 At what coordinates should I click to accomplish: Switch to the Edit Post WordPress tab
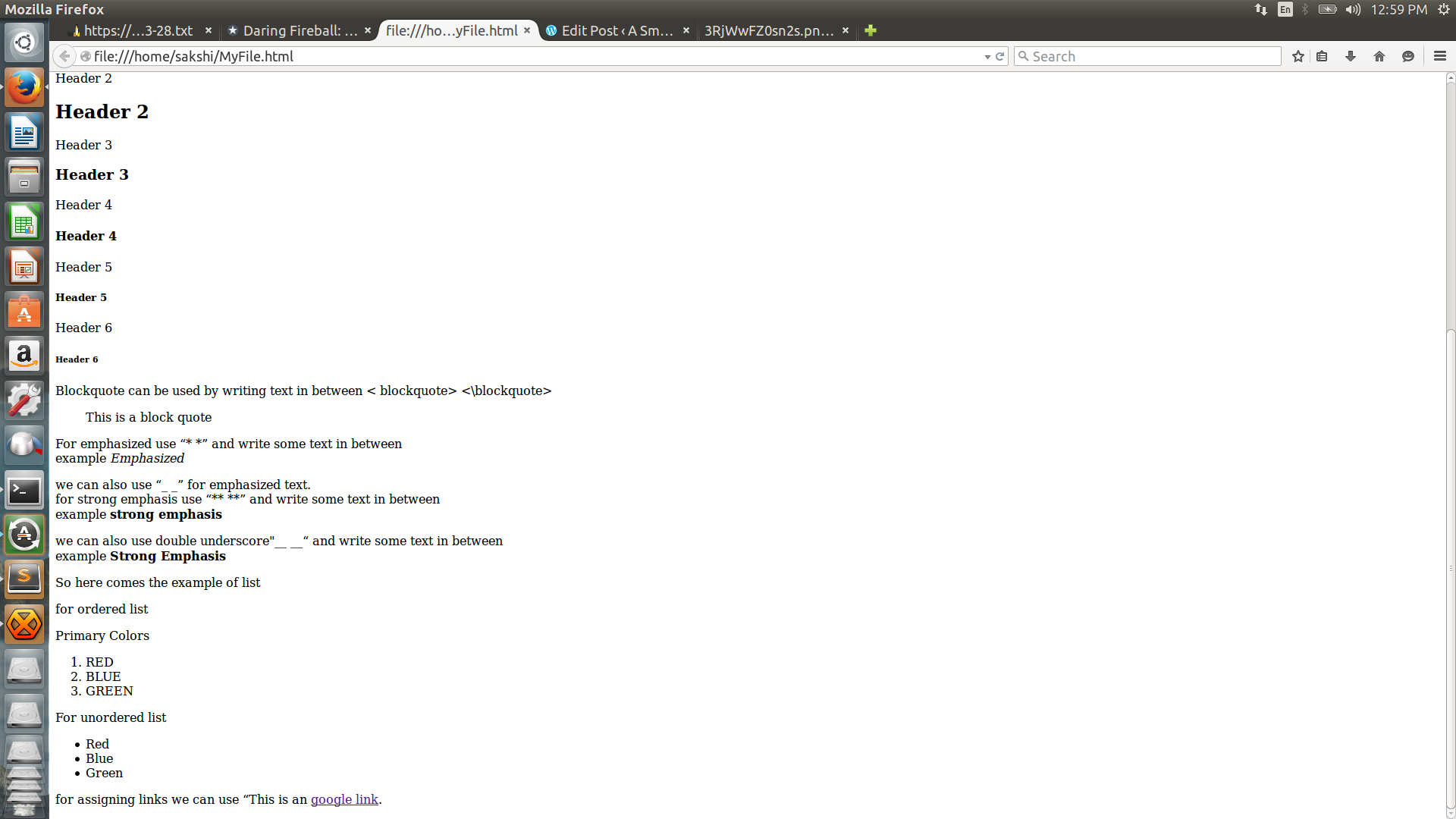coord(617,30)
